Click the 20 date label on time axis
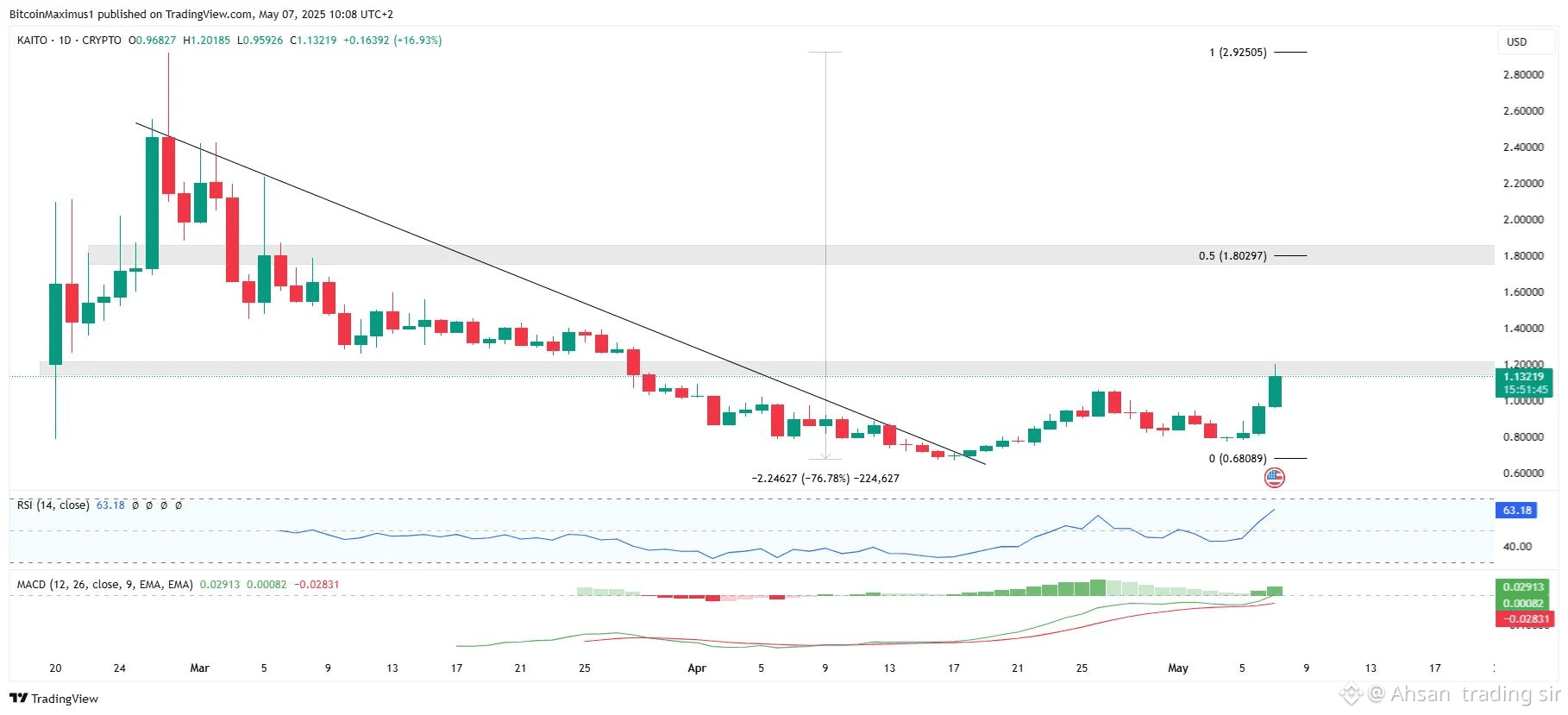This screenshot has height=715, width=1568. coord(55,668)
